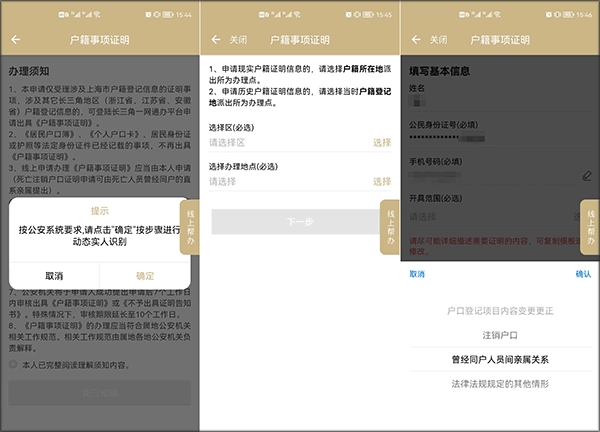Viewport: 600px width, 432px height.
Task: Open the 开具范围 请选择 picker
Action: [x=490, y=216]
